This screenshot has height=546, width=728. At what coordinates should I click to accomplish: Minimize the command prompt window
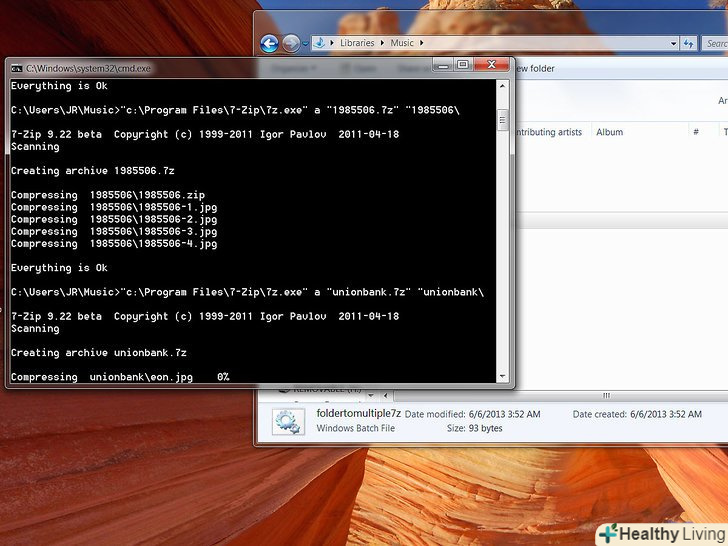point(442,65)
